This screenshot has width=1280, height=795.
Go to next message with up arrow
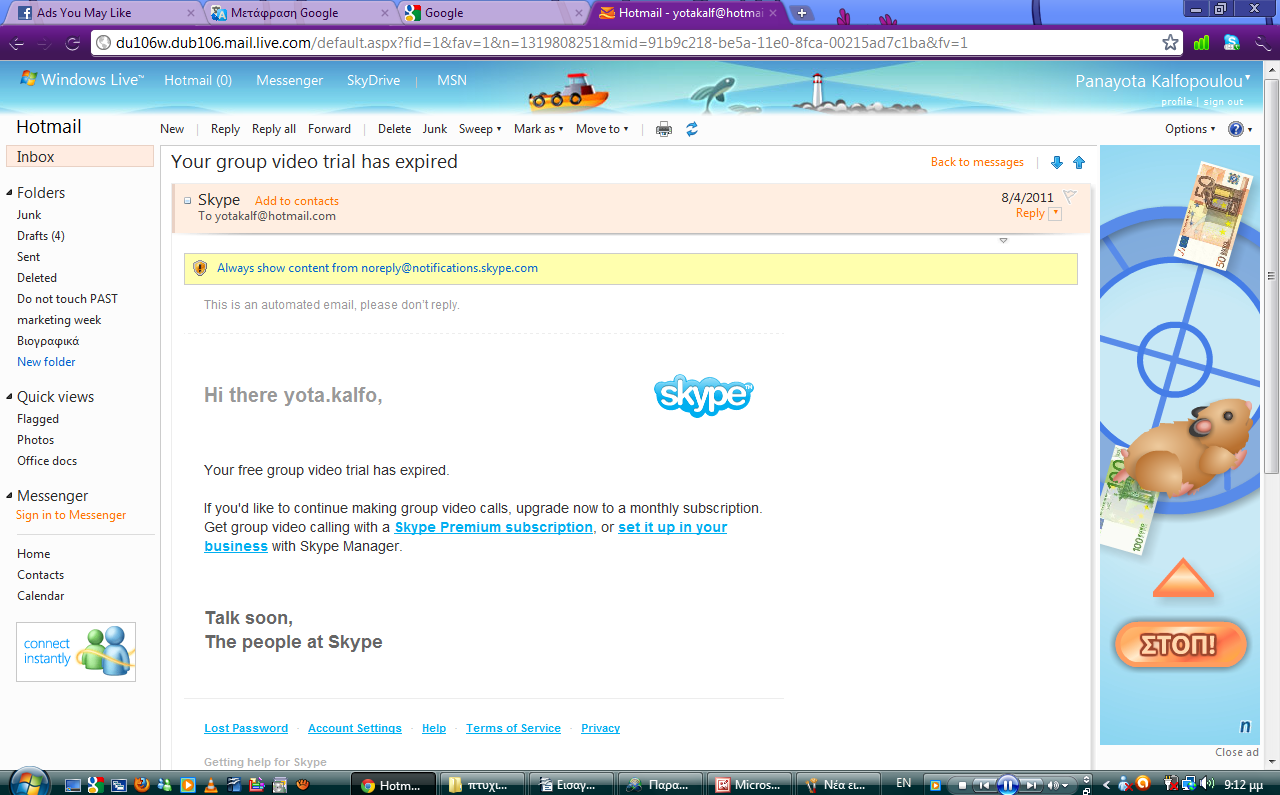(x=1079, y=162)
